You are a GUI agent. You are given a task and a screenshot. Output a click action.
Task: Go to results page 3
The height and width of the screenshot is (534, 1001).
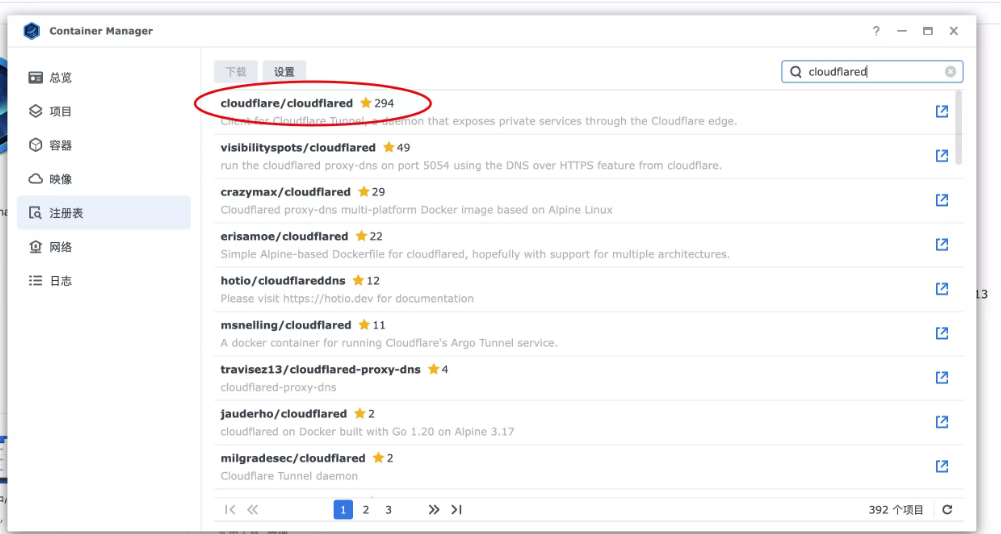pos(388,510)
